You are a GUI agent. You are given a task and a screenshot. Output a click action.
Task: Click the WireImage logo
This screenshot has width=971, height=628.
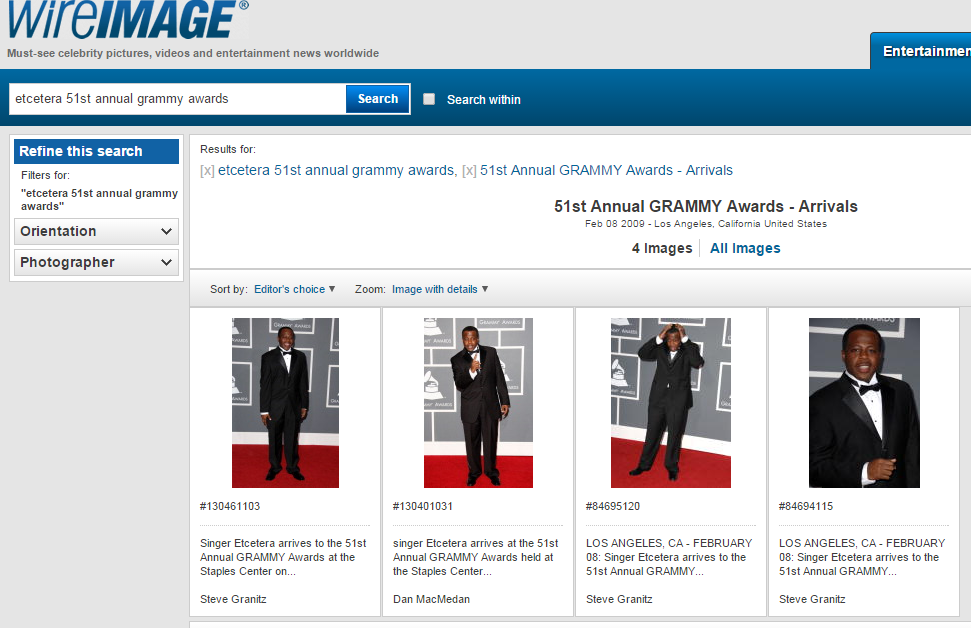click(127, 20)
